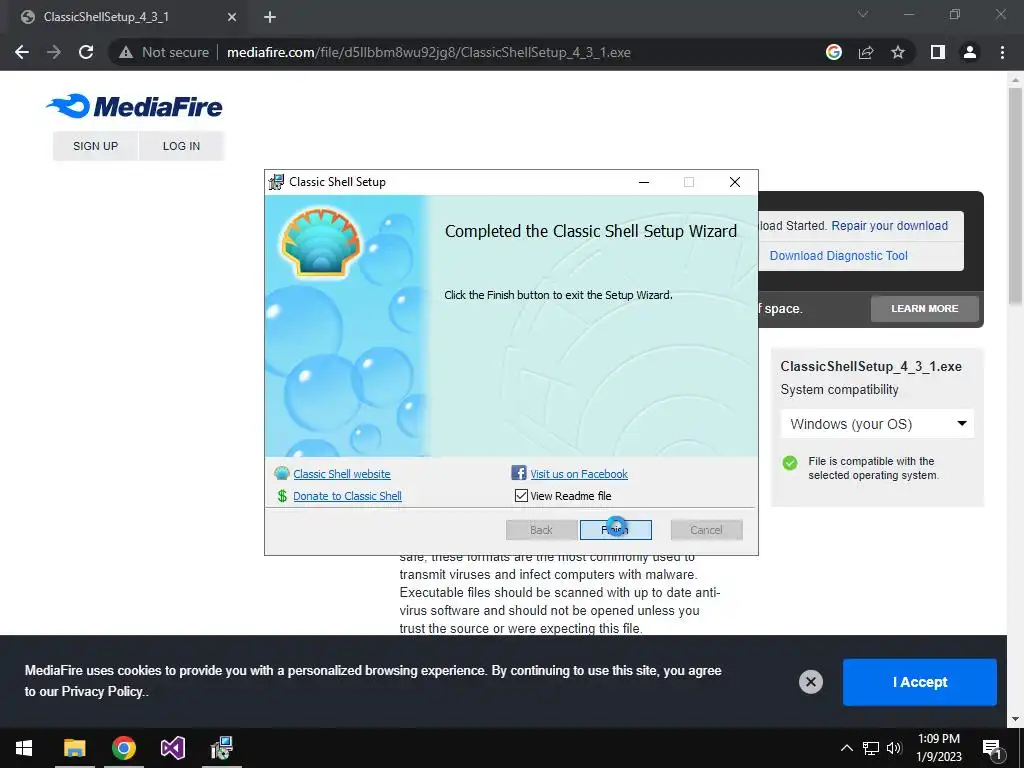The height and width of the screenshot is (768, 1024).
Task: Click the network icon in system tray
Action: click(x=871, y=748)
